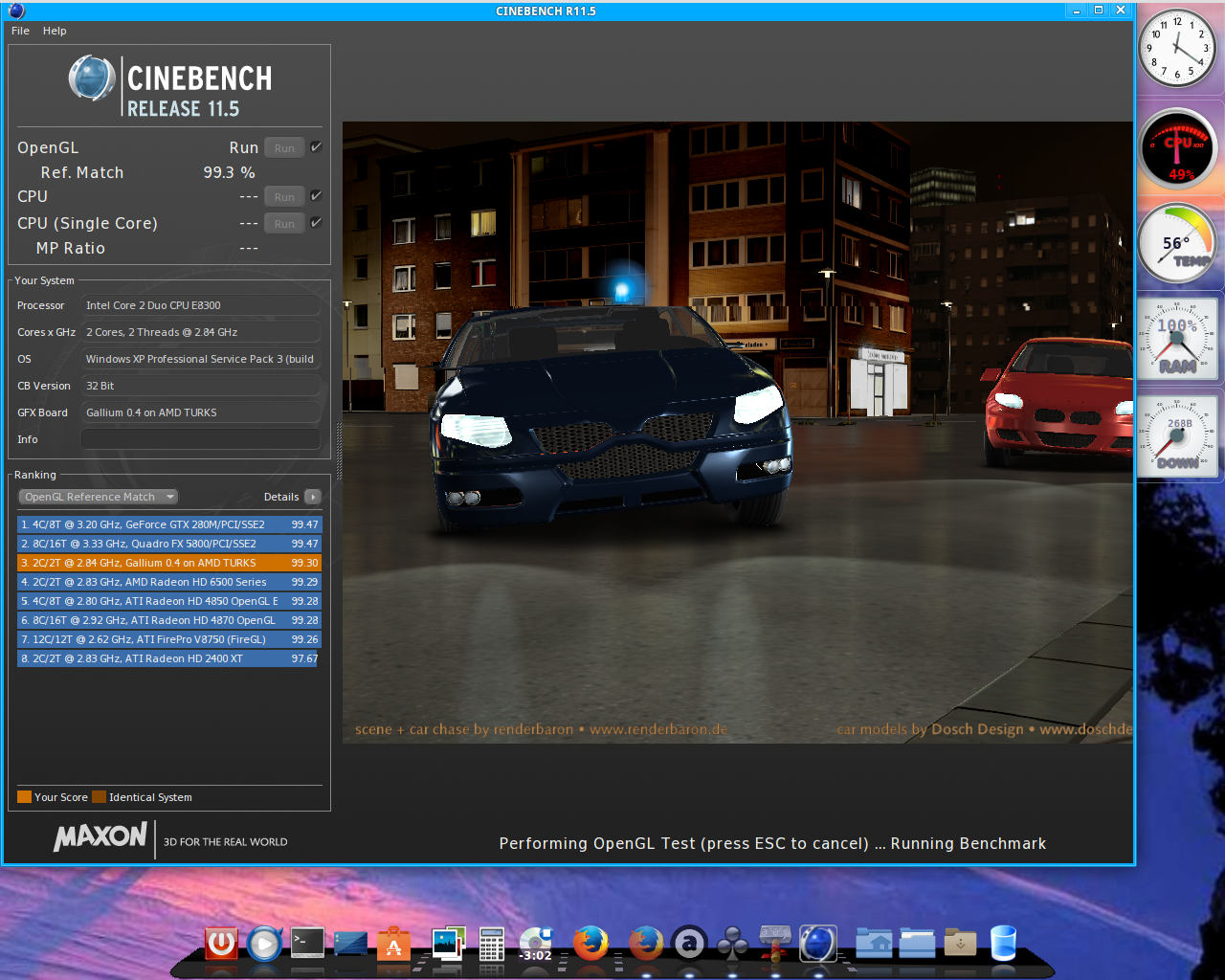This screenshot has width=1225, height=980.
Task: Click the Cinebench globe logo in the header
Action: click(92, 78)
